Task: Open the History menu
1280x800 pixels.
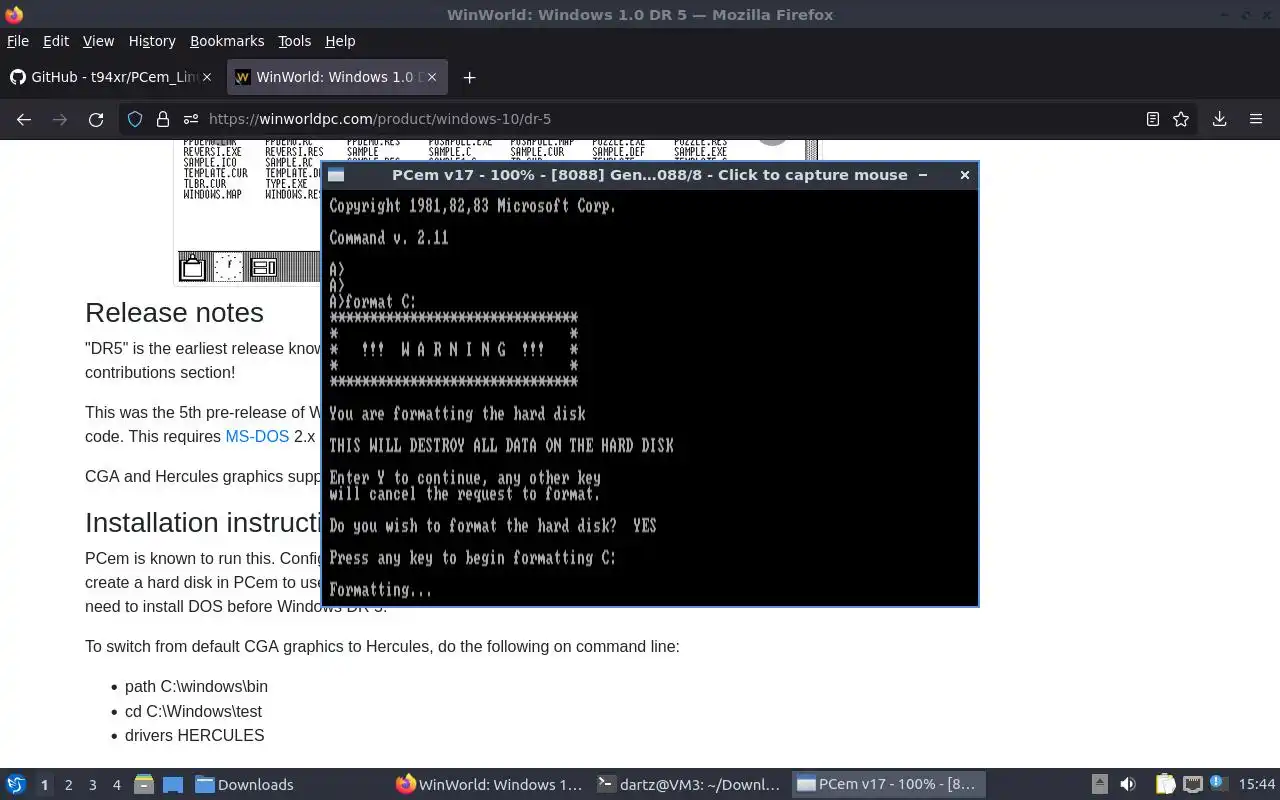Action: pyautogui.click(x=152, y=41)
